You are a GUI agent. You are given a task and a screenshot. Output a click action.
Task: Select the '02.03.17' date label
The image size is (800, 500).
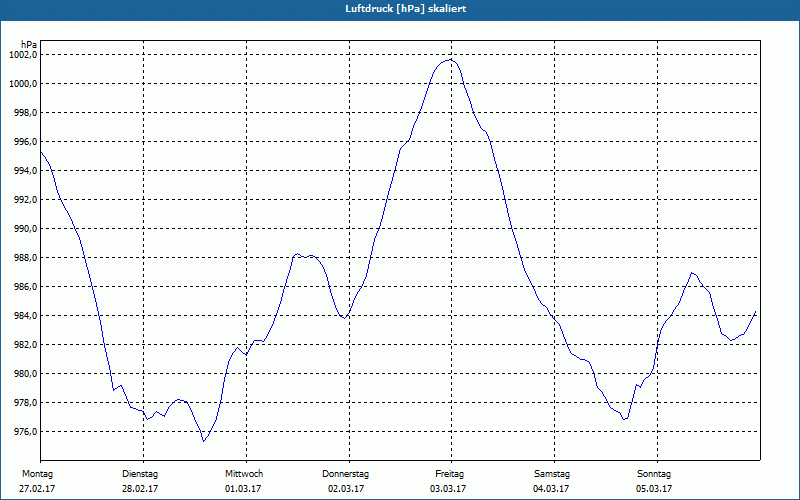tap(346, 489)
